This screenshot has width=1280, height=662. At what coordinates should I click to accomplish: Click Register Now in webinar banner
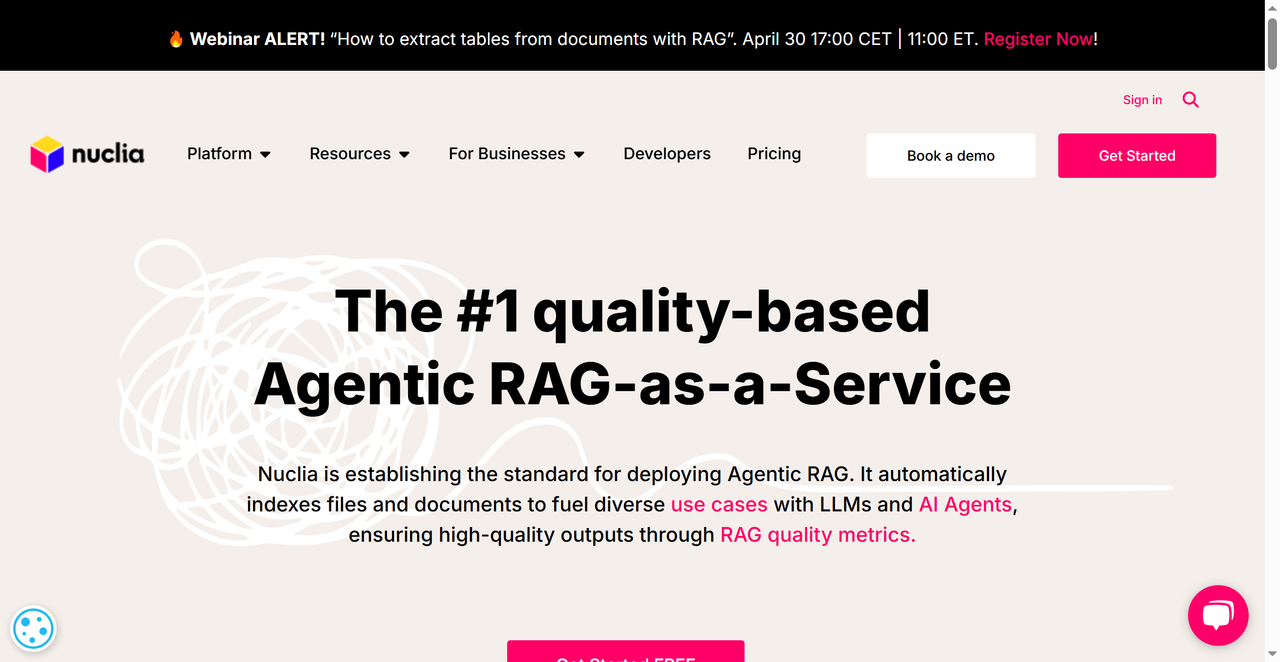coord(1038,39)
